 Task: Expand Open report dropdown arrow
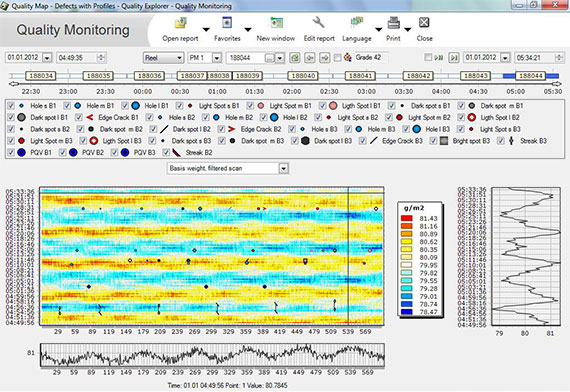(x=206, y=29)
